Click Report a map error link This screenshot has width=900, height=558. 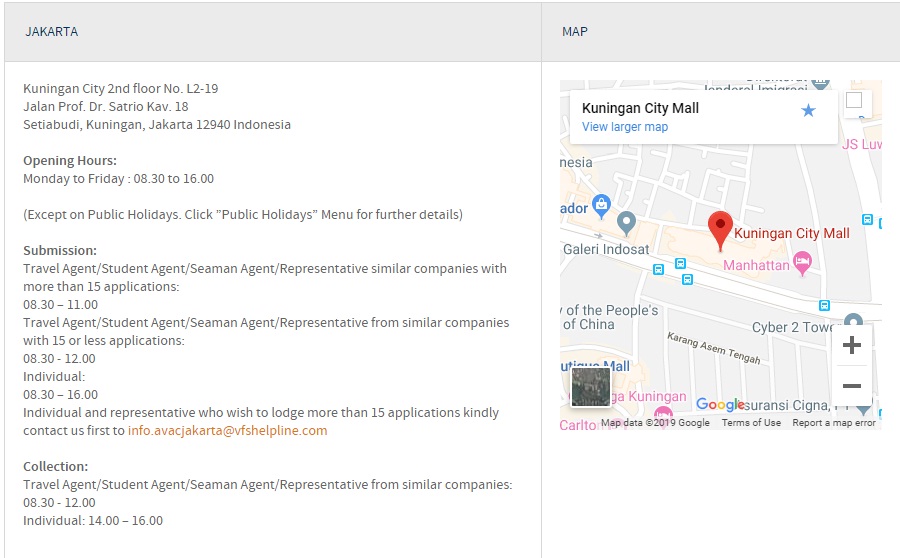click(833, 423)
